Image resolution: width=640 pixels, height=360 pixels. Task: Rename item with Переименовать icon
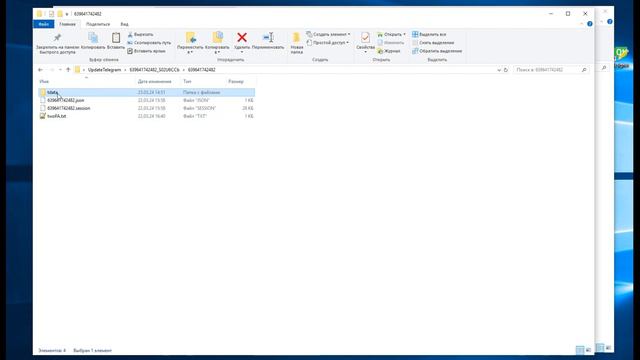(x=268, y=38)
